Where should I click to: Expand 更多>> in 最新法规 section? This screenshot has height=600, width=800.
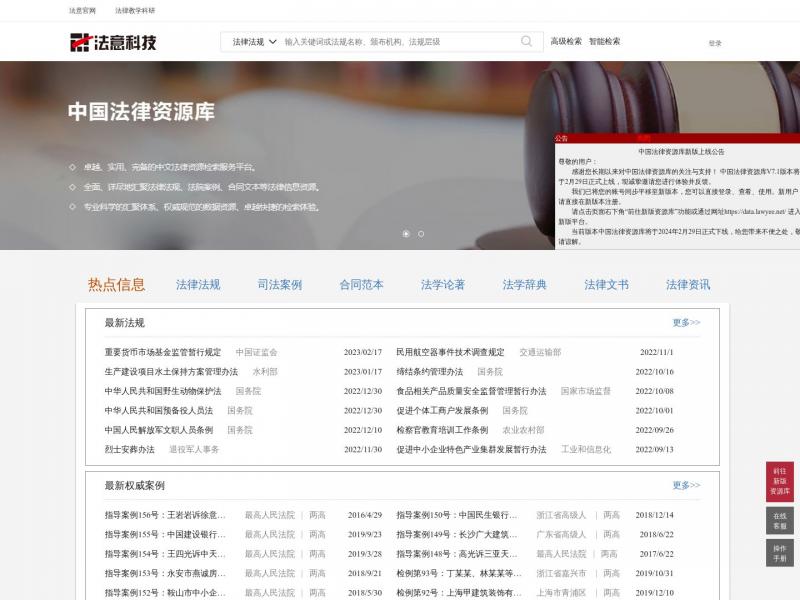(x=686, y=323)
